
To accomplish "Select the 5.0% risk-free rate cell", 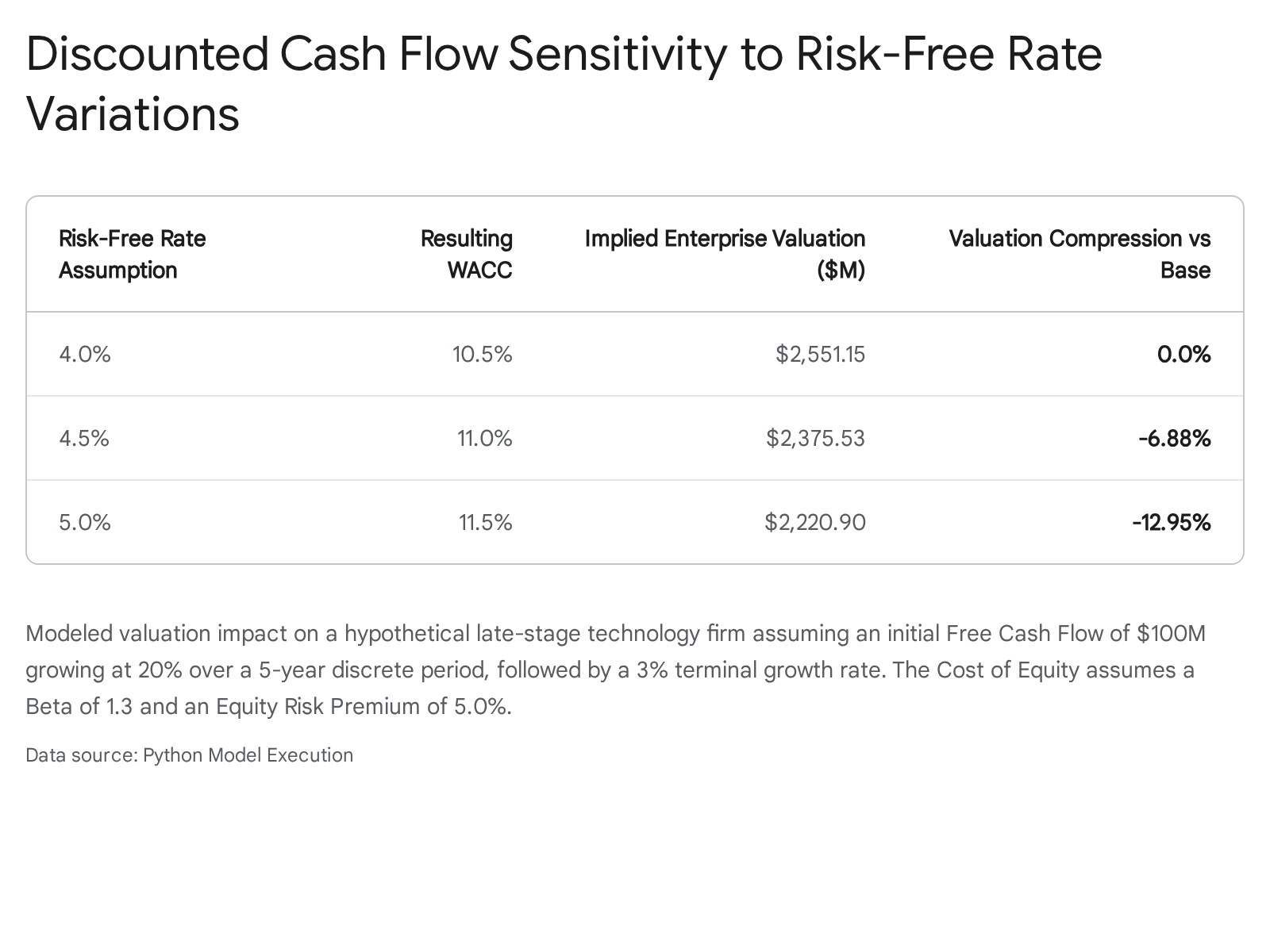I will coord(85,522).
